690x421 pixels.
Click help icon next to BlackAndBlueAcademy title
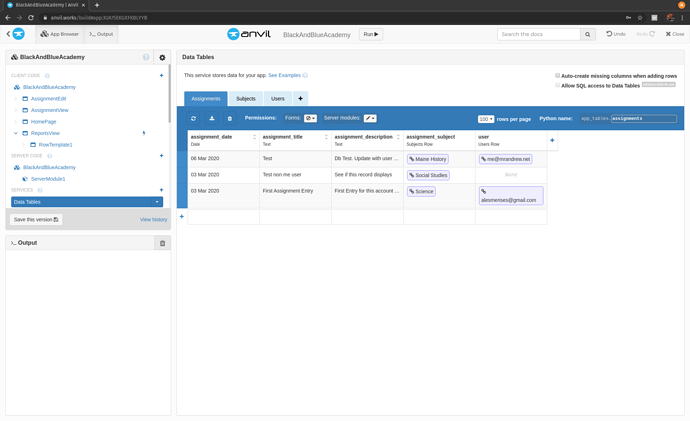[x=146, y=57]
